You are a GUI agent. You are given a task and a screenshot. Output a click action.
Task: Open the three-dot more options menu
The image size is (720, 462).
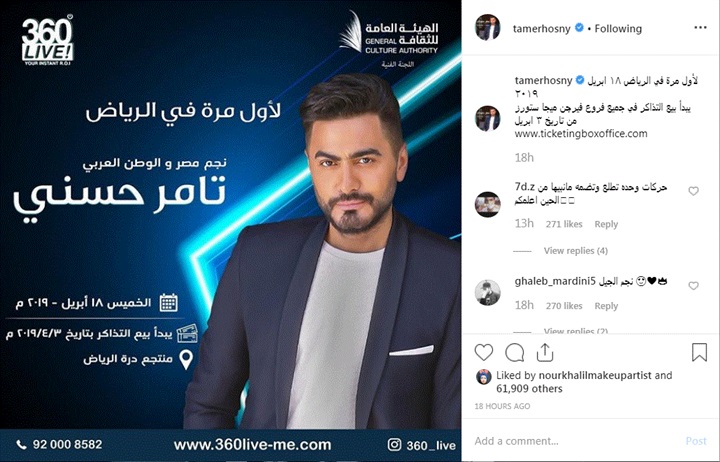(700, 28)
